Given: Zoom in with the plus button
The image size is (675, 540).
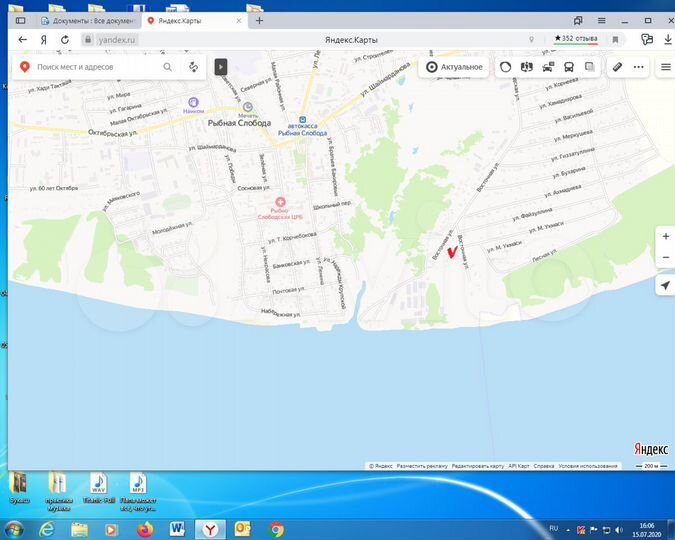Looking at the screenshot, I should (665, 236).
